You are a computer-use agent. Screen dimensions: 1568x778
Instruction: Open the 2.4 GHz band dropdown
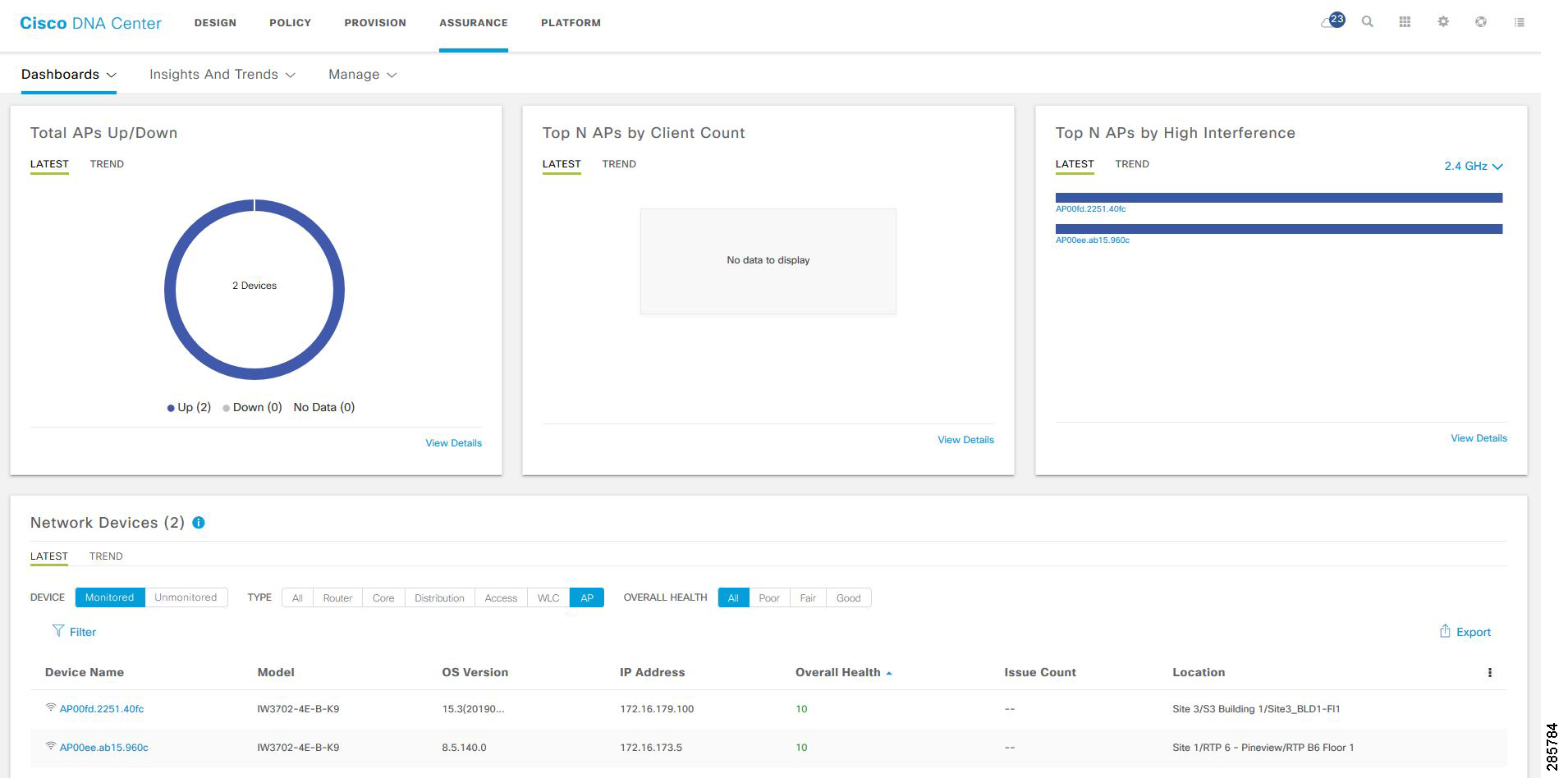(x=1474, y=166)
